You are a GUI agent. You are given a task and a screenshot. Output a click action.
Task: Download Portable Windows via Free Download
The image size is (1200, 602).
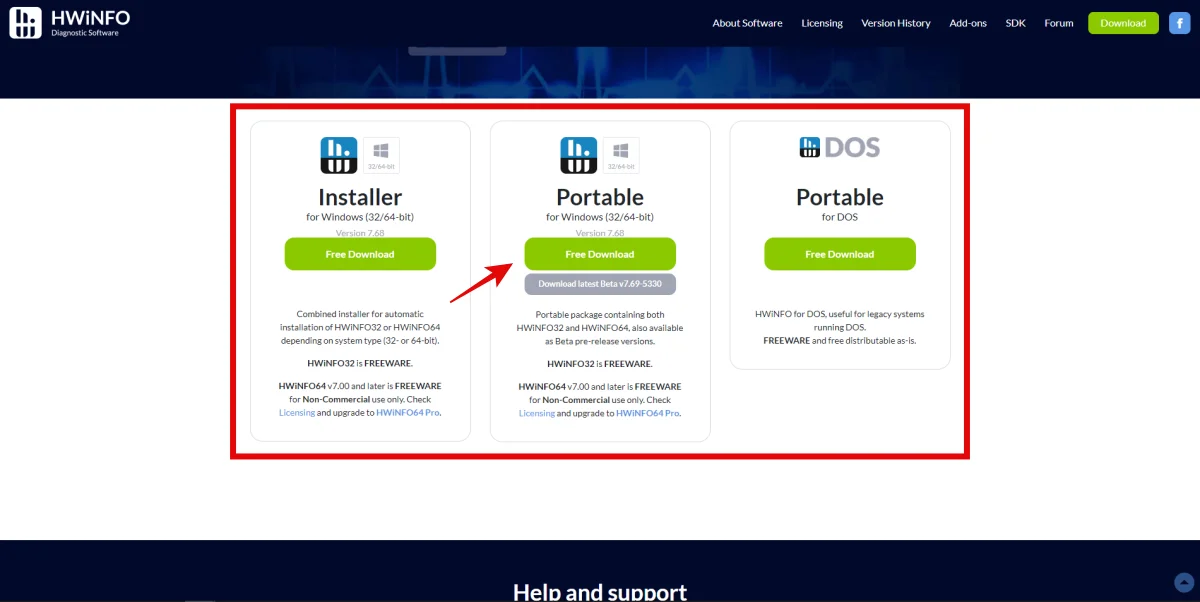pyautogui.click(x=600, y=254)
